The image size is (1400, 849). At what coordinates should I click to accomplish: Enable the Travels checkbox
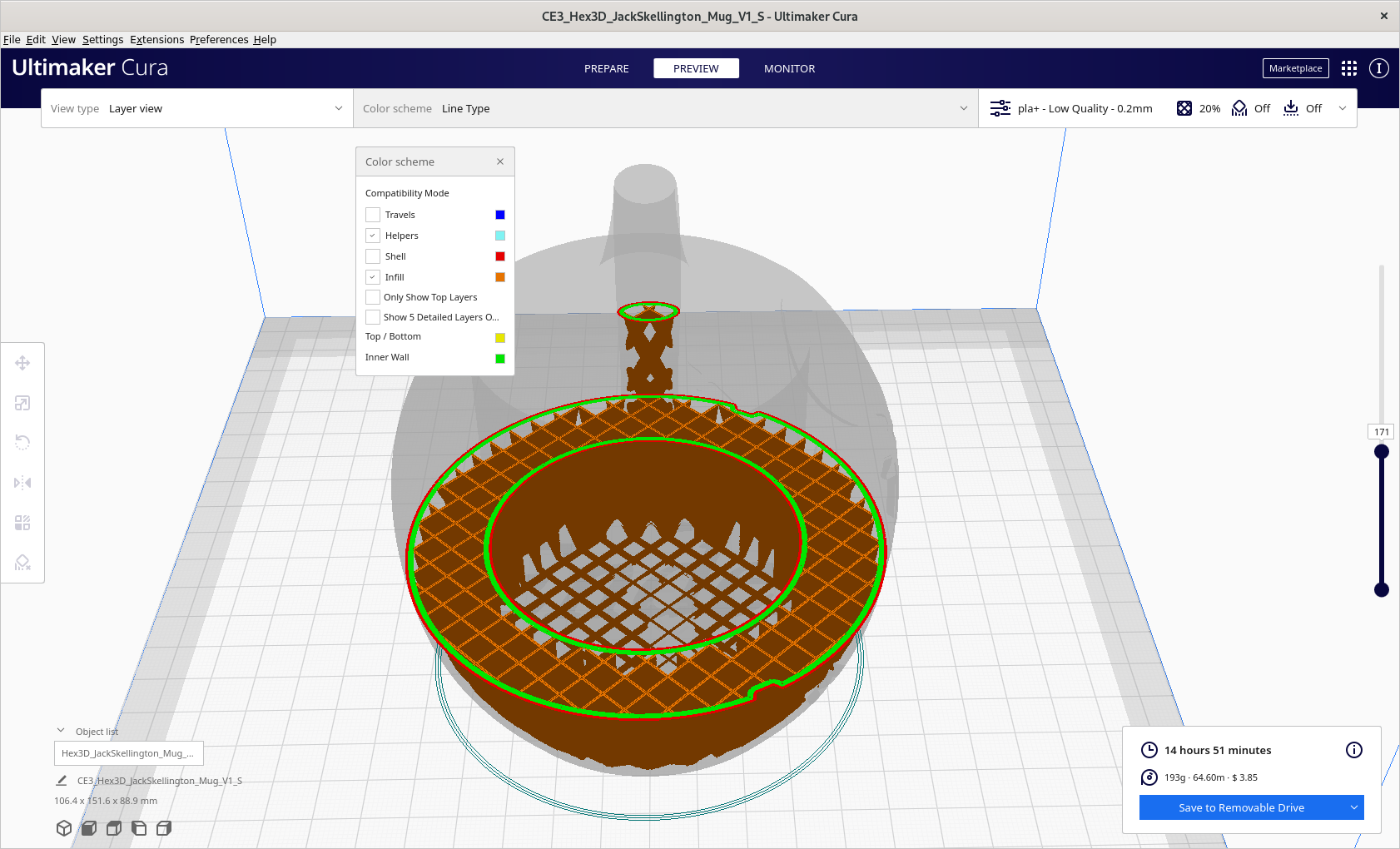pos(373,215)
